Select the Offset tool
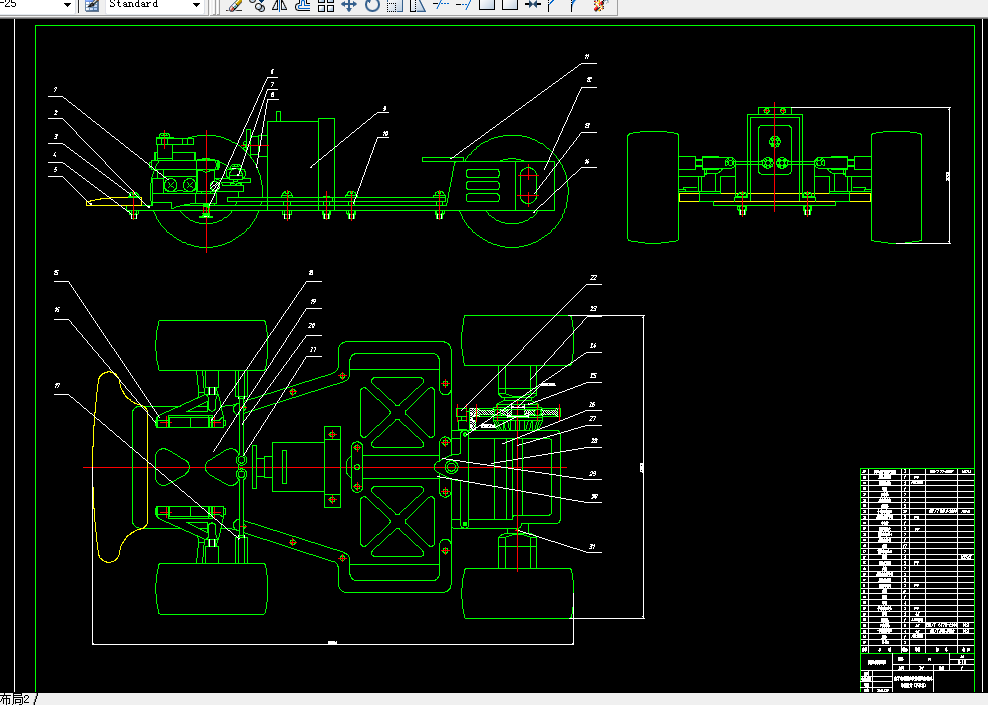 click(x=302, y=6)
